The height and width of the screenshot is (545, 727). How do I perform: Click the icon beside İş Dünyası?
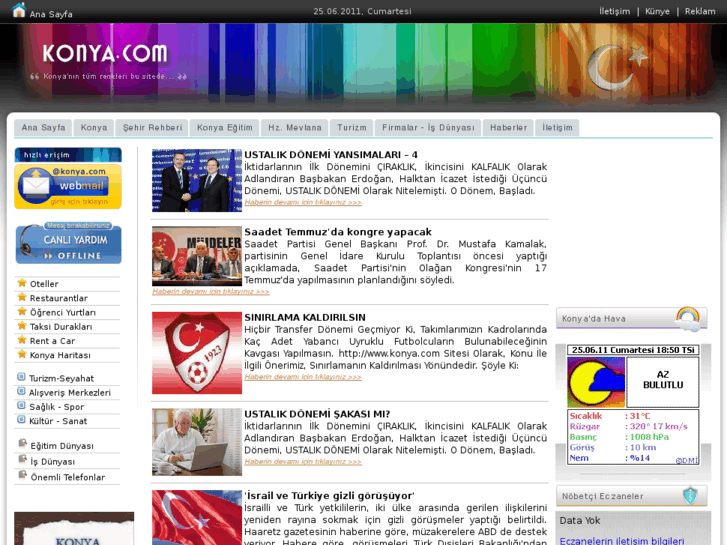coord(22,460)
